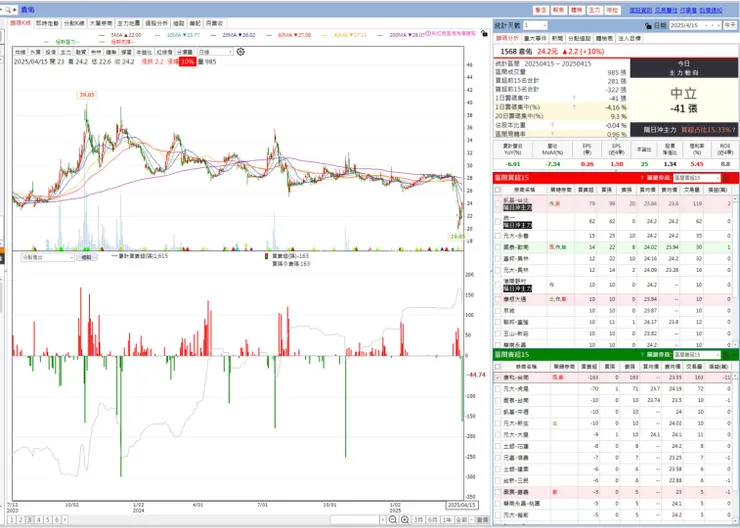The image size is (740, 528).
Task: Toggle 外資 overlay button on chart toolbar
Action: (35, 52)
